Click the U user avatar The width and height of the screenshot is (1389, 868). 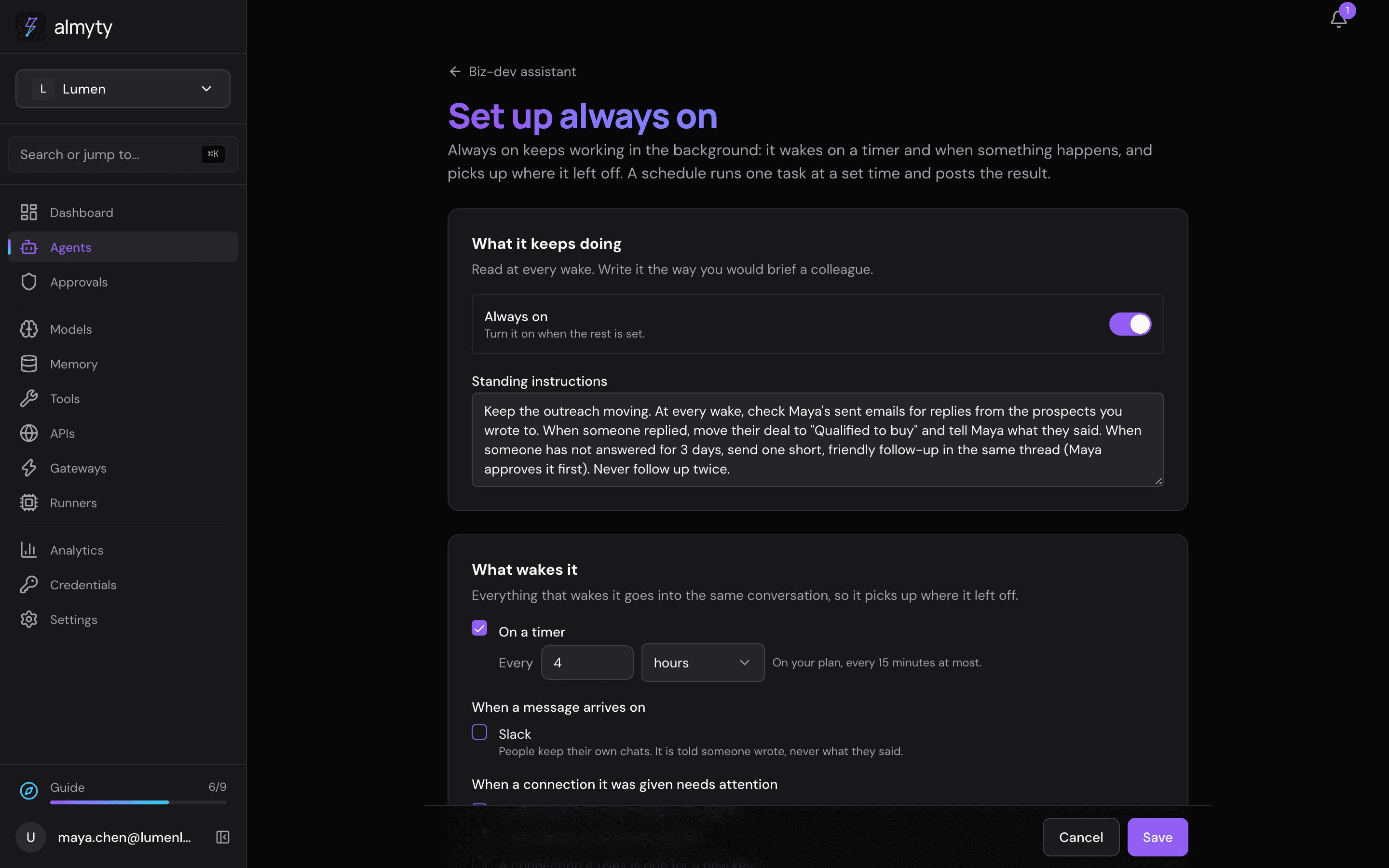pyautogui.click(x=31, y=837)
